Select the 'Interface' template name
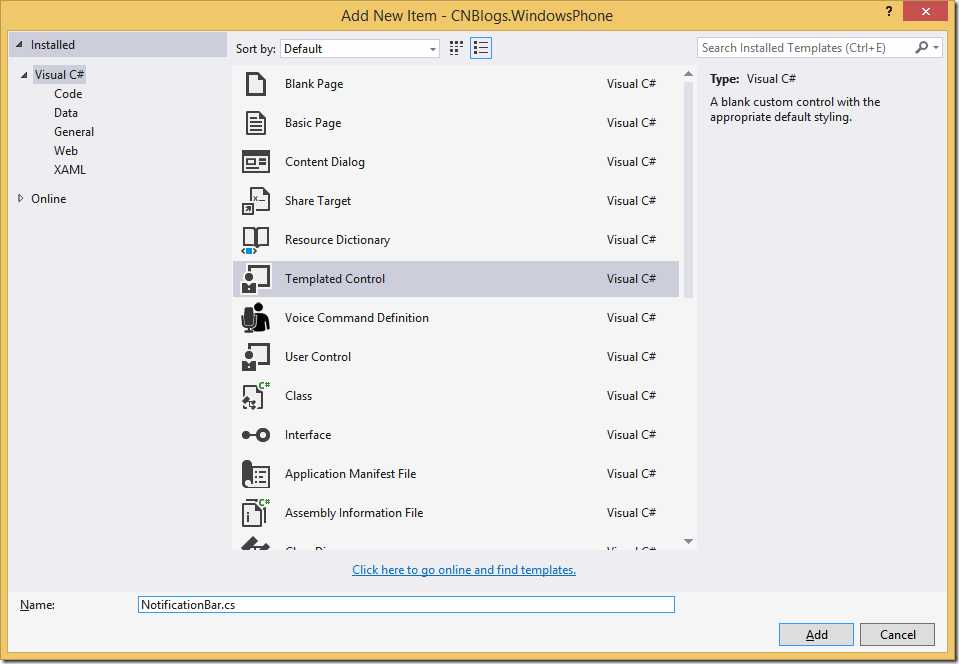Screen dimensions: 959x664 [308, 435]
